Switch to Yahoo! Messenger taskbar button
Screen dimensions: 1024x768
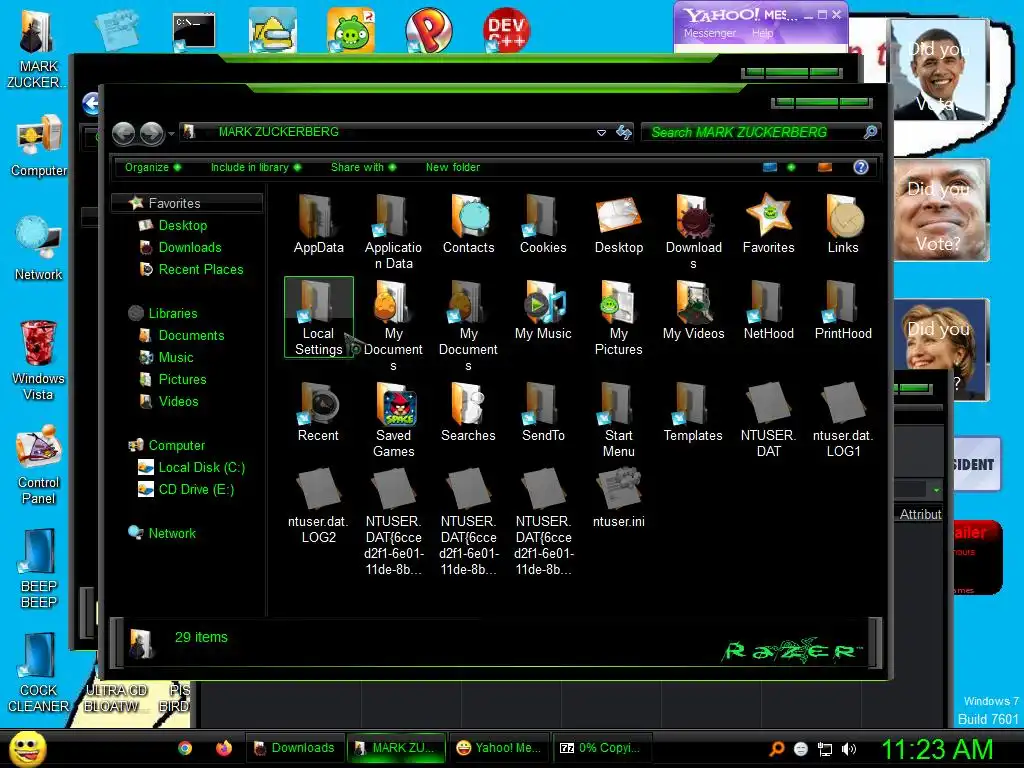pos(498,748)
